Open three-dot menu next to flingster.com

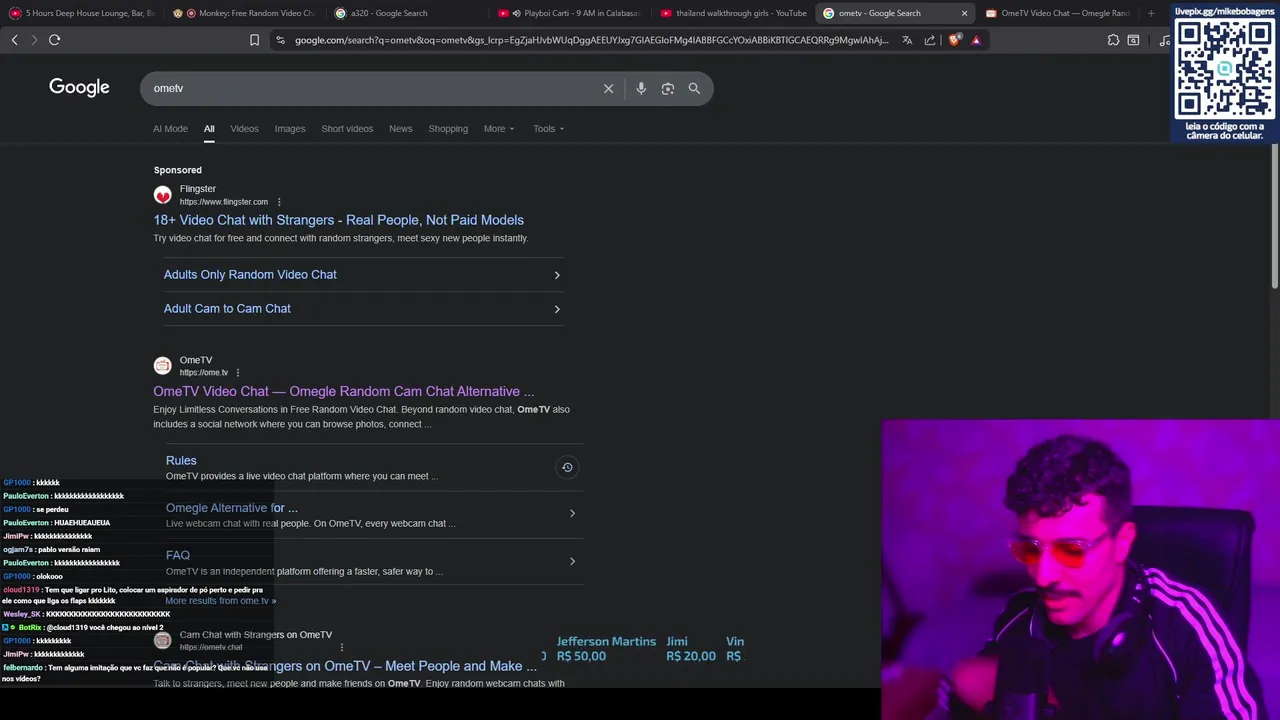279,202
